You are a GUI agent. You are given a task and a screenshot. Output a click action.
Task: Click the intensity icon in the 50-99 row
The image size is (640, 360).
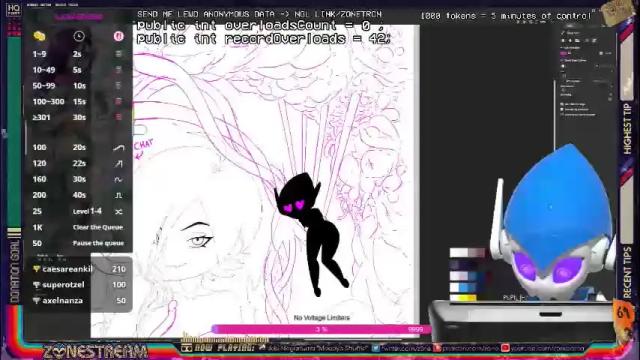[118, 86]
